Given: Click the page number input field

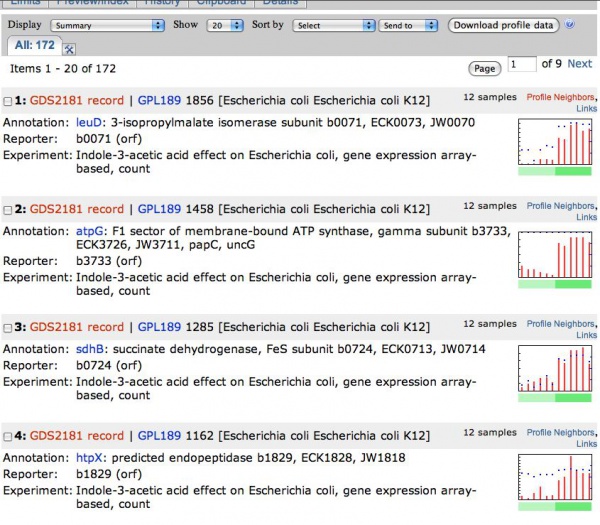Looking at the screenshot, I should [520, 65].
